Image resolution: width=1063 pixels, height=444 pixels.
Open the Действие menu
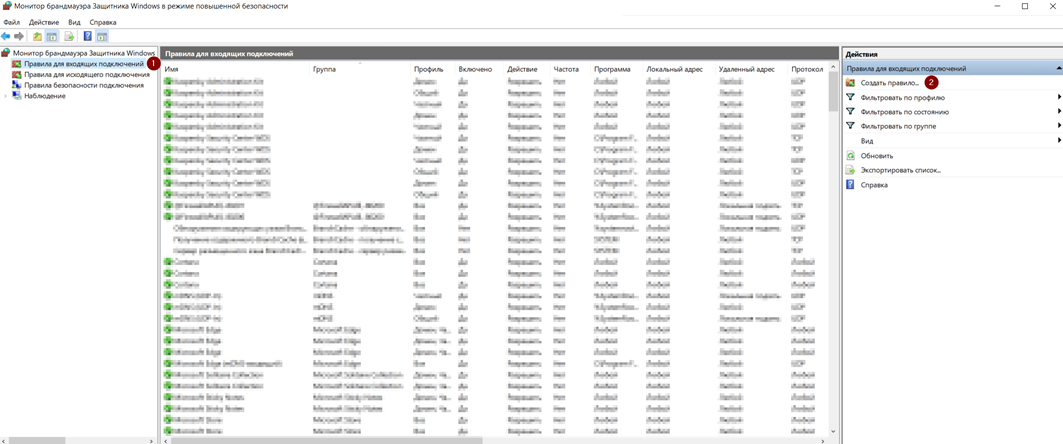tap(44, 22)
